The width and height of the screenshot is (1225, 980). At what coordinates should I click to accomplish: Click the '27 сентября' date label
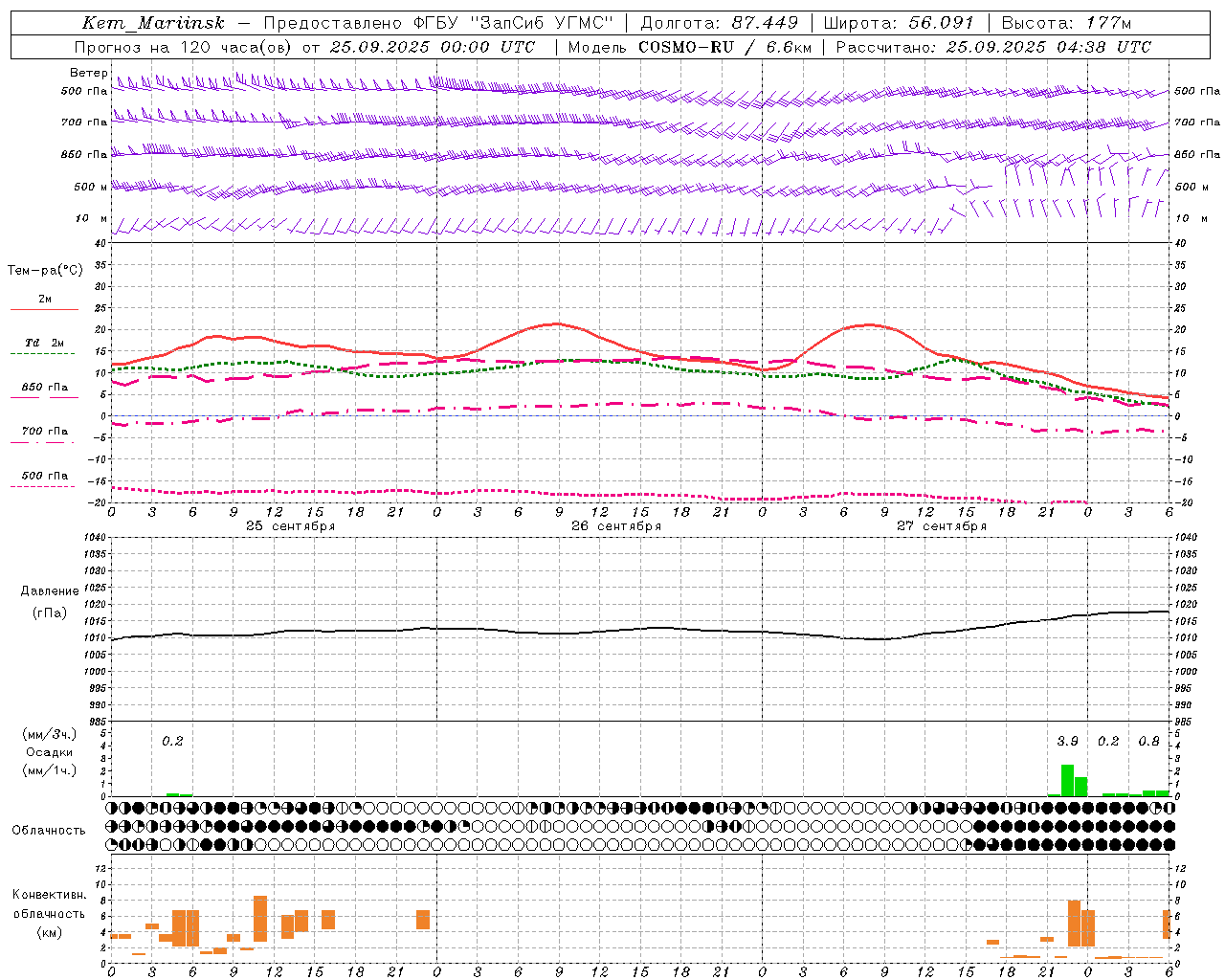click(x=942, y=526)
